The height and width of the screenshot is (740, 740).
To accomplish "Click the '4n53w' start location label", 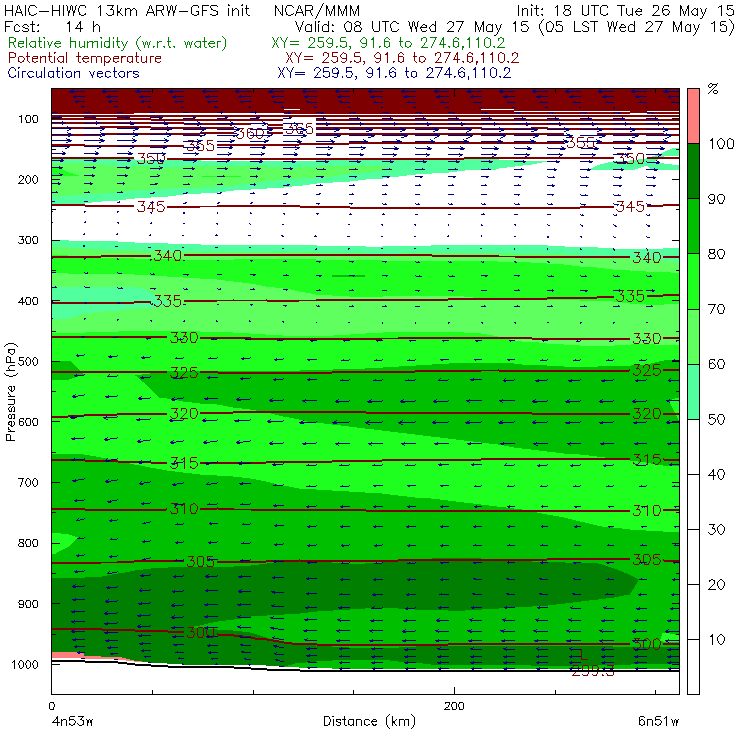I will (x=72, y=721).
